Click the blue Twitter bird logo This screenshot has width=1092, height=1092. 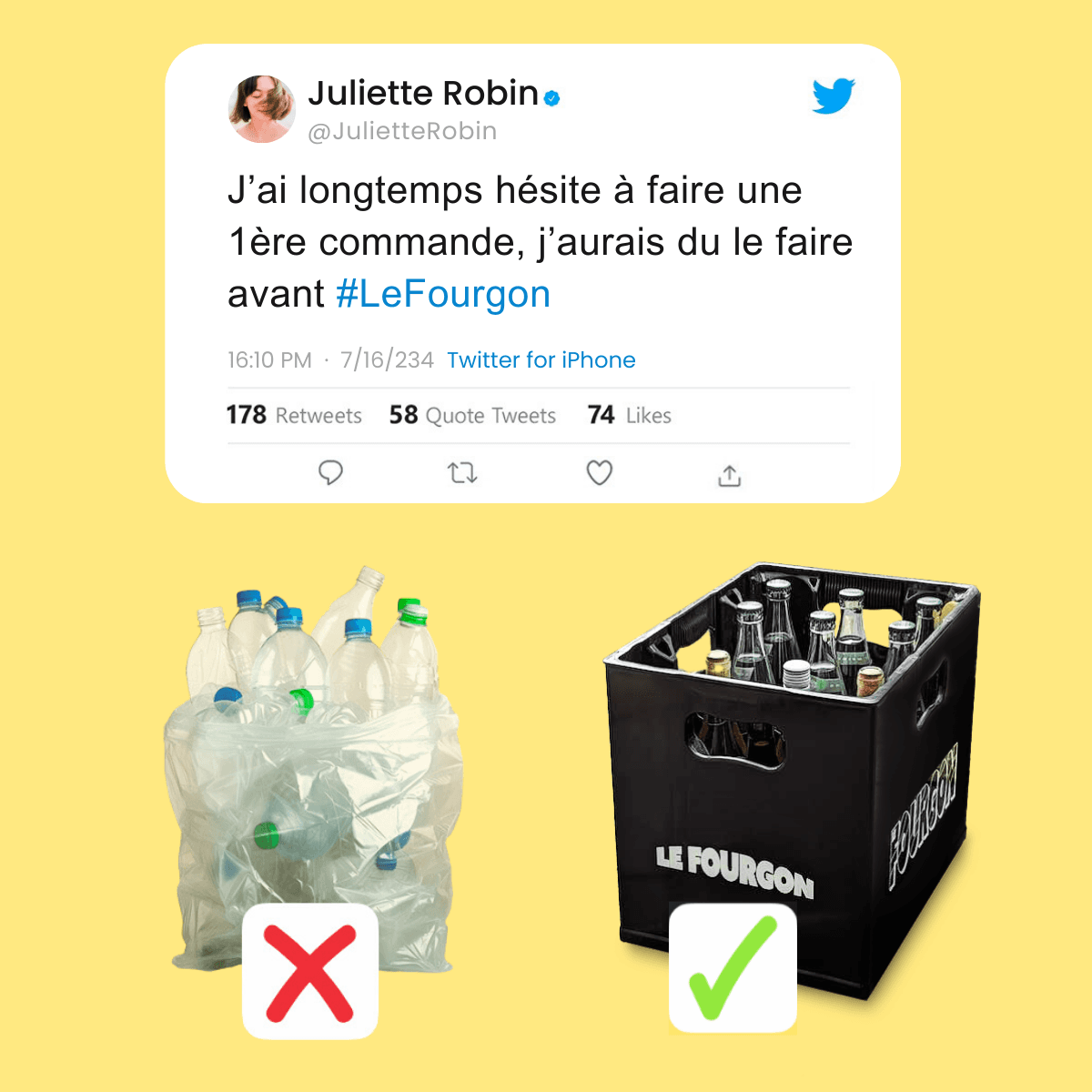834,96
